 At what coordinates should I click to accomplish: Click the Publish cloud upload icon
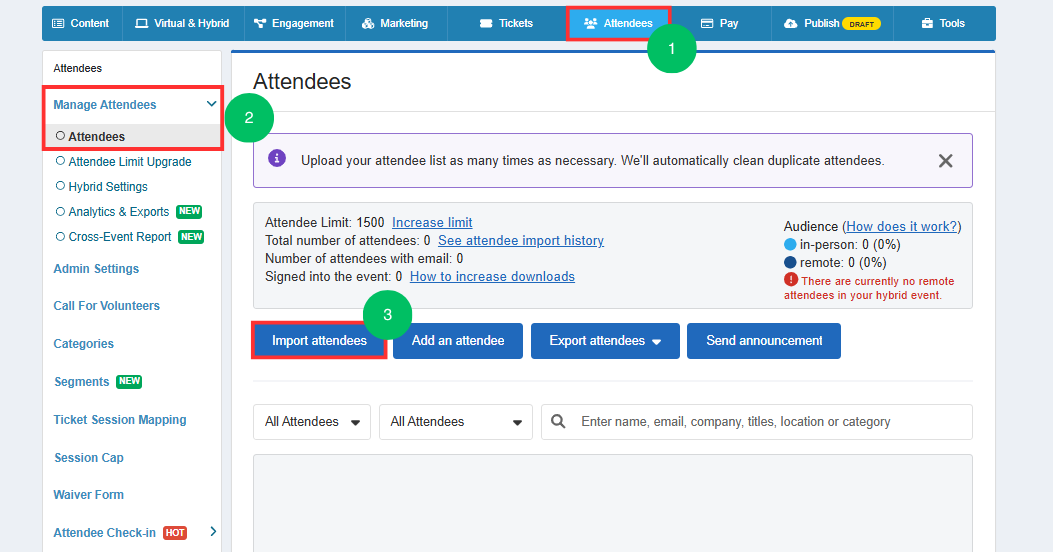click(791, 24)
